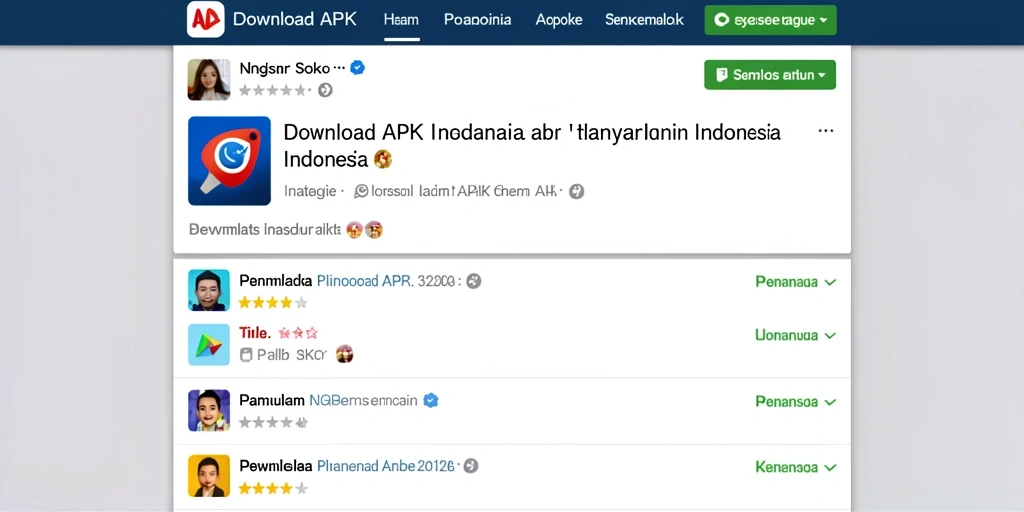
Task: Click the chat icon before lorssol ladmt
Action: [x=361, y=191]
